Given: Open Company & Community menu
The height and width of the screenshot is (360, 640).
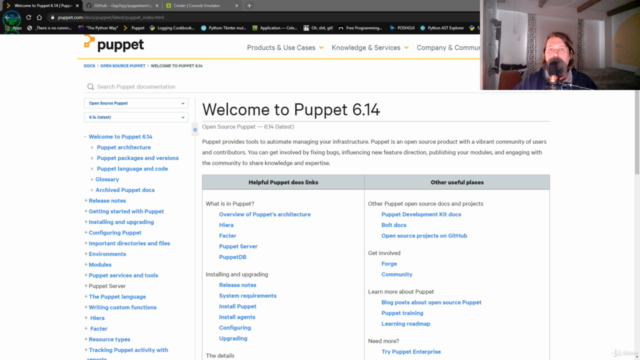Looking at the screenshot, I should [x=448, y=48].
